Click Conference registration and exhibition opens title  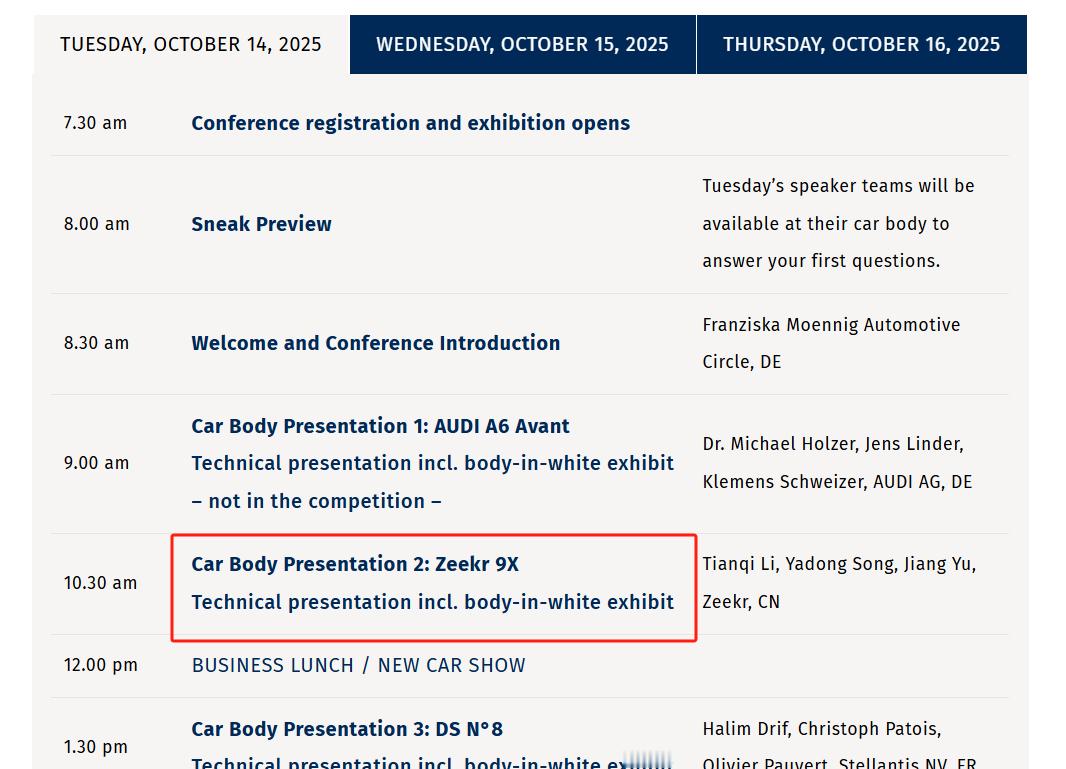tap(411, 123)
